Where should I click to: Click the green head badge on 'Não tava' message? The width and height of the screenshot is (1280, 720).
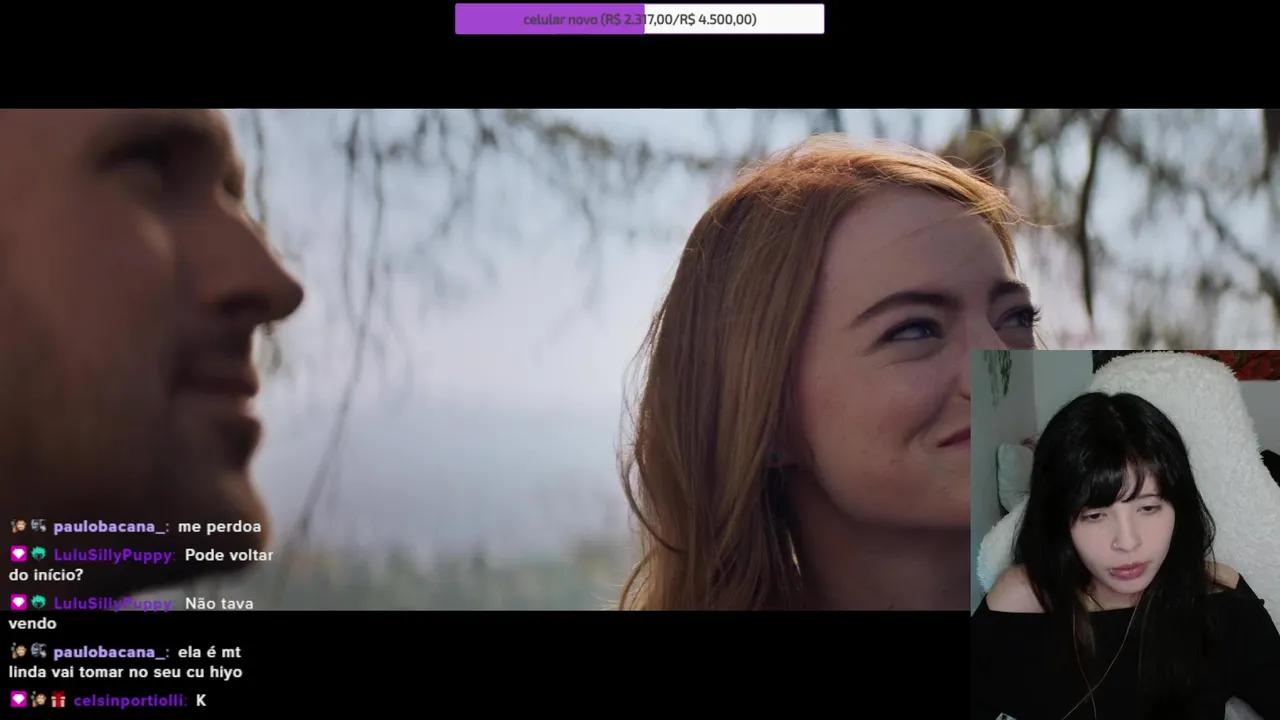click(38, 602)
